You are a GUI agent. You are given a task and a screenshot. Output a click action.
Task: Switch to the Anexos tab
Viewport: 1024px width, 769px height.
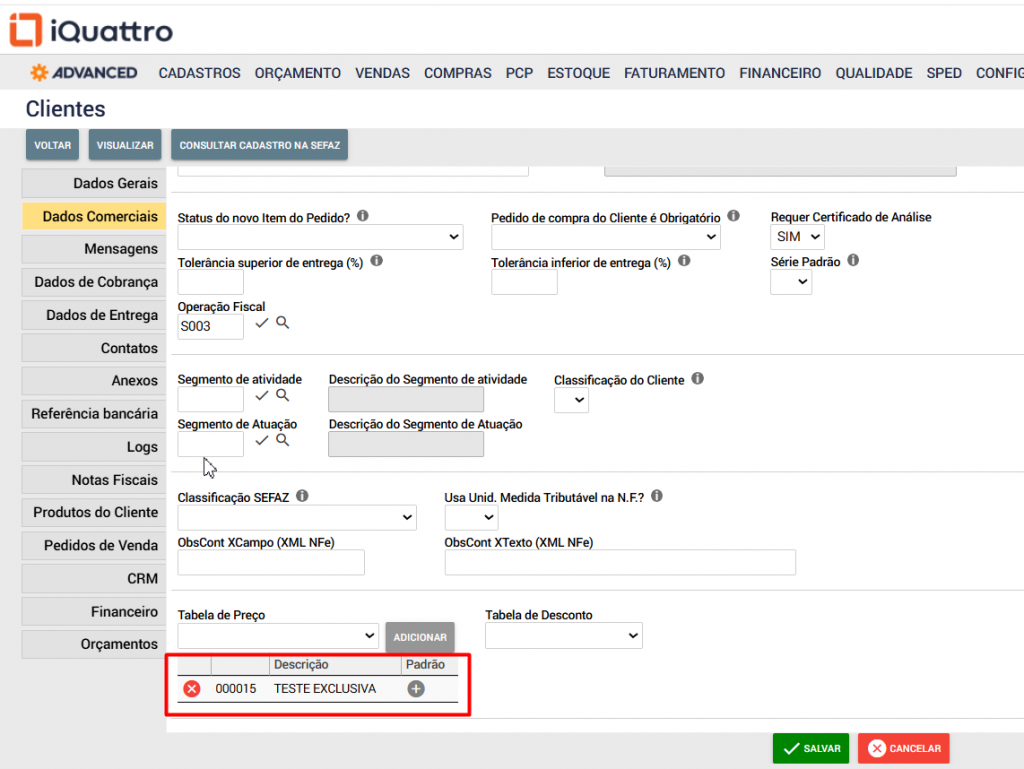coord(93,381)
